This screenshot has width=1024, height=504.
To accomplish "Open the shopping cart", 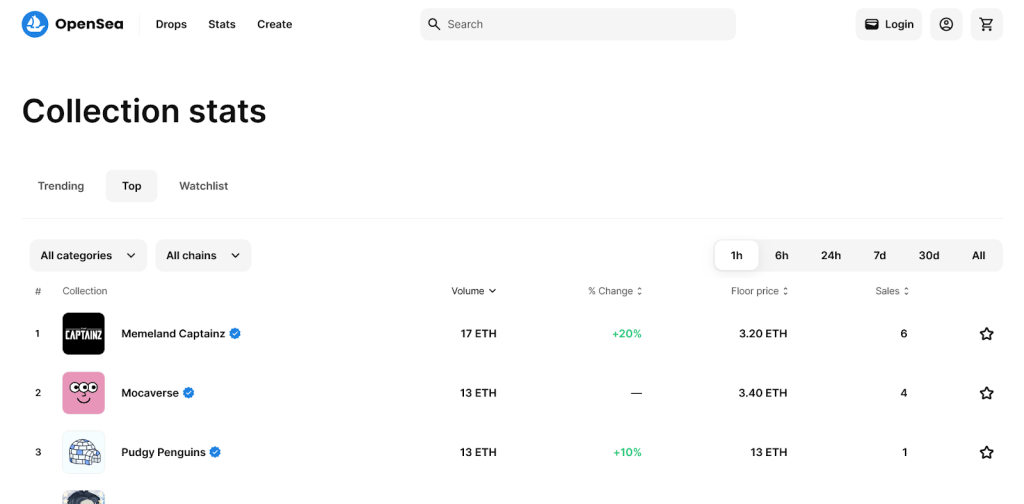I will pyautogui.click(x=986, y=24).
